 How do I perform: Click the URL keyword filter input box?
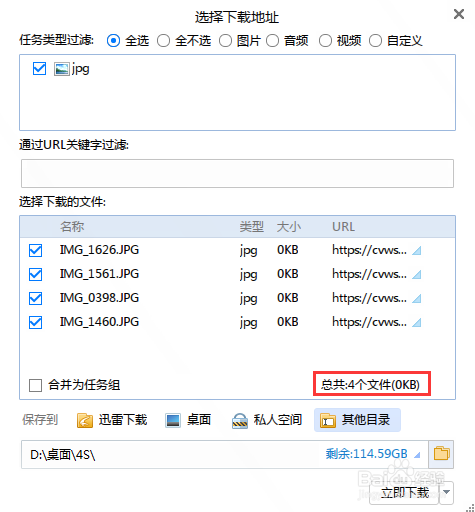click(237, 173)
